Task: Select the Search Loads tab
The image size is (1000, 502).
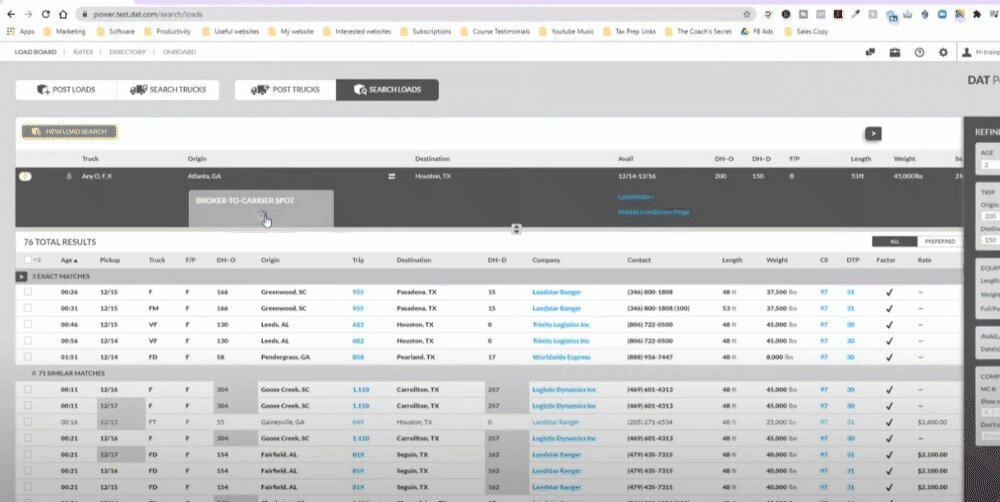Action: (x=387, y=90)
